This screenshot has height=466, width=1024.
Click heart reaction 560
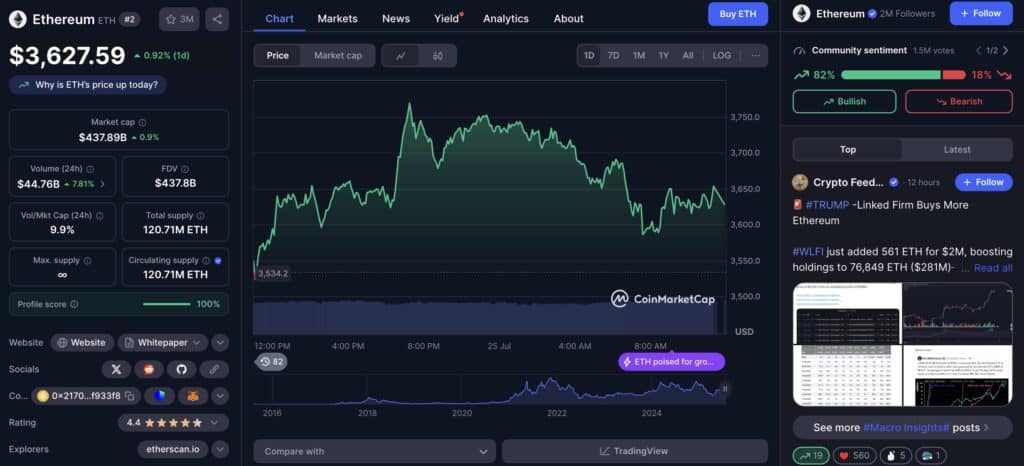click(854, 456)
